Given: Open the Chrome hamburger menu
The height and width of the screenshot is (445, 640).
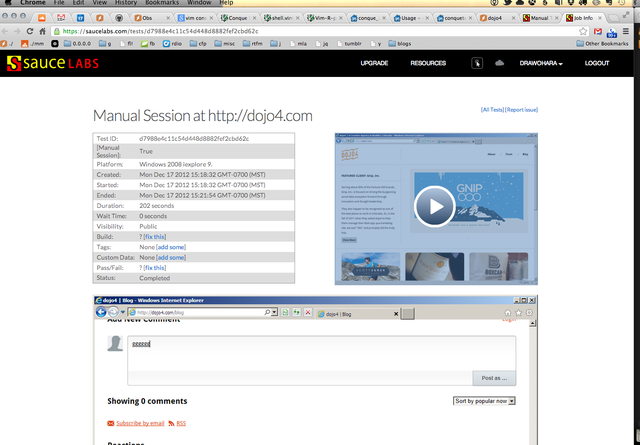Looking at the screenshot, I should [x=626, y=31].
